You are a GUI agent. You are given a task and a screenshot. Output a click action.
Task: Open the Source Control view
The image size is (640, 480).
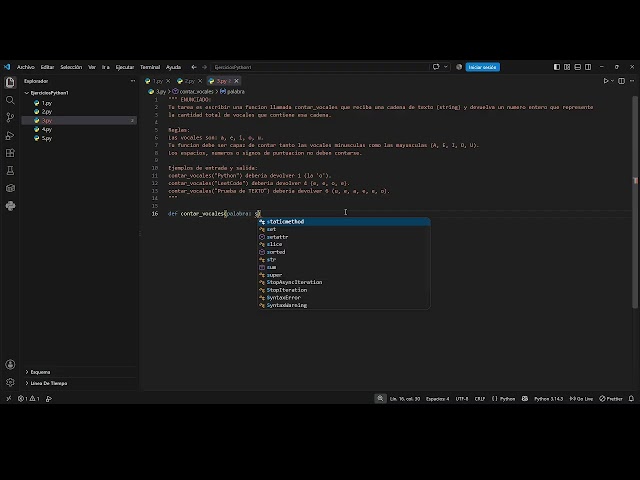[10, 118]
